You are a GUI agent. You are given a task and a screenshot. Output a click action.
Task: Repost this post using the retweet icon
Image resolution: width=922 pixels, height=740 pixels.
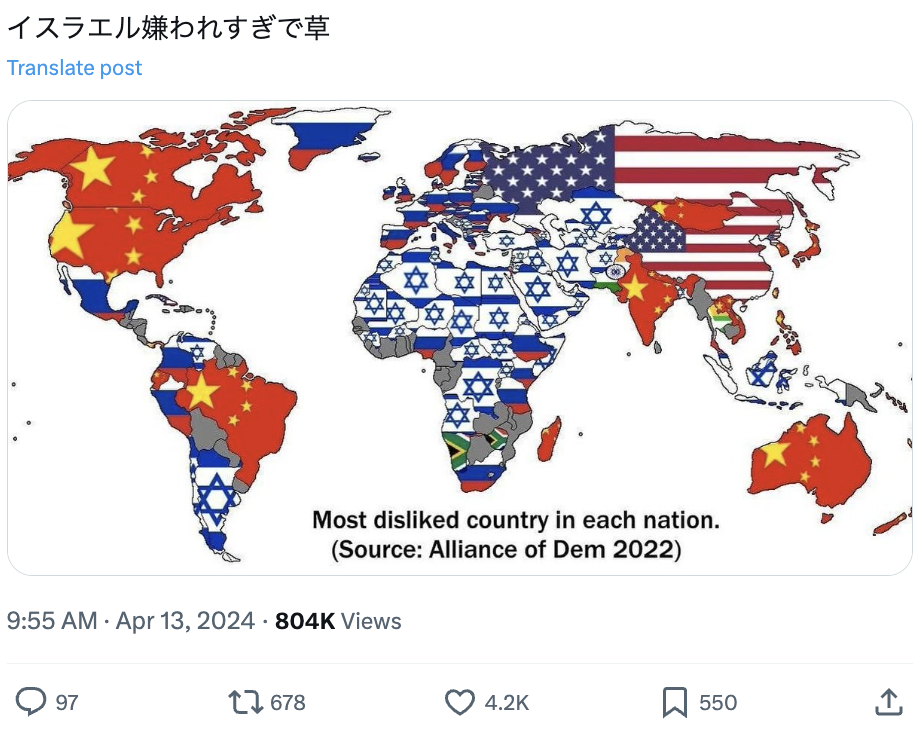(x=245, y=702)
